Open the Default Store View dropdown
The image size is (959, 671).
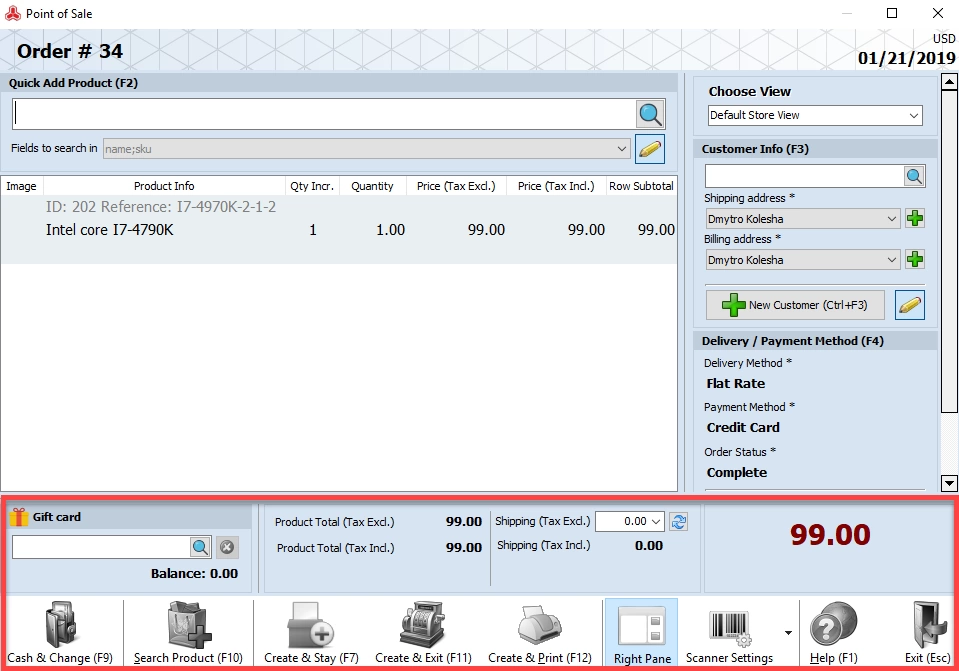(x=815, y=115)
